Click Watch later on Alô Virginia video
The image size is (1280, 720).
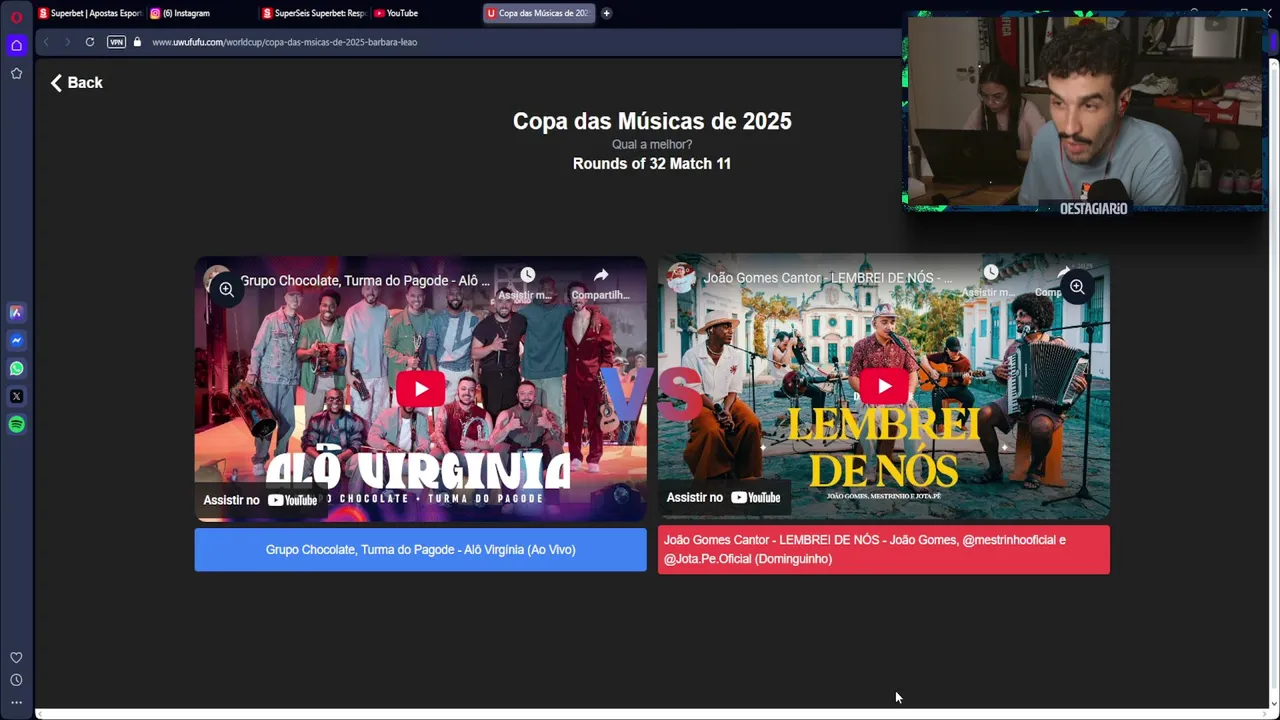(x=526, y=284)
